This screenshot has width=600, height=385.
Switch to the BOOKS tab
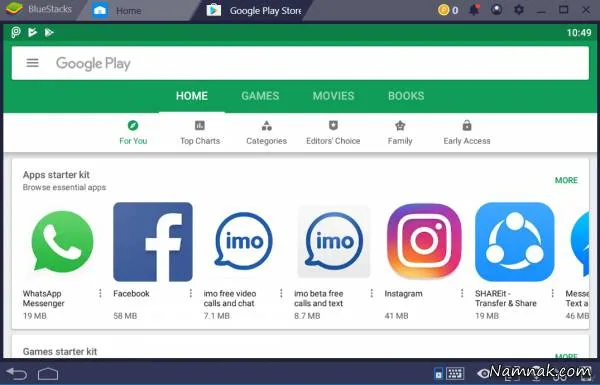click(406, 96)
